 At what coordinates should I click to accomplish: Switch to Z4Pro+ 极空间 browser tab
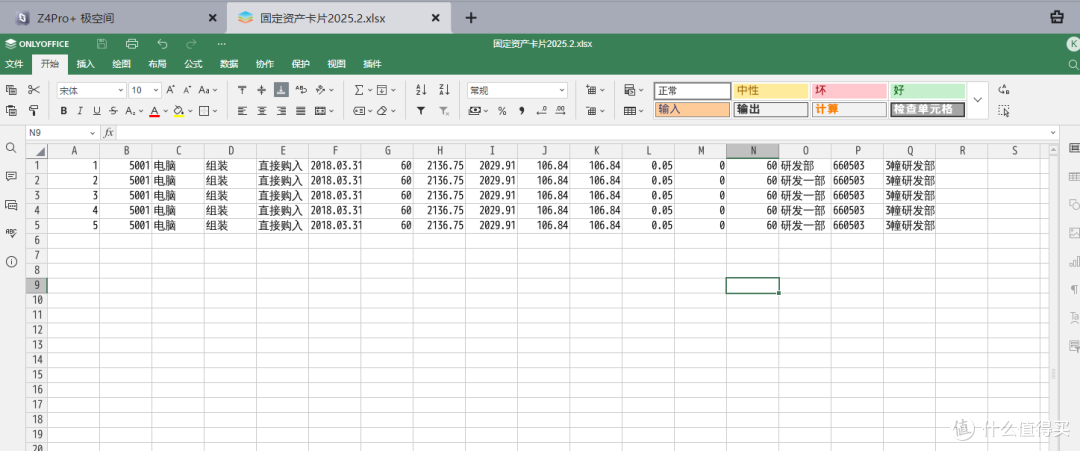click(114, 18)
